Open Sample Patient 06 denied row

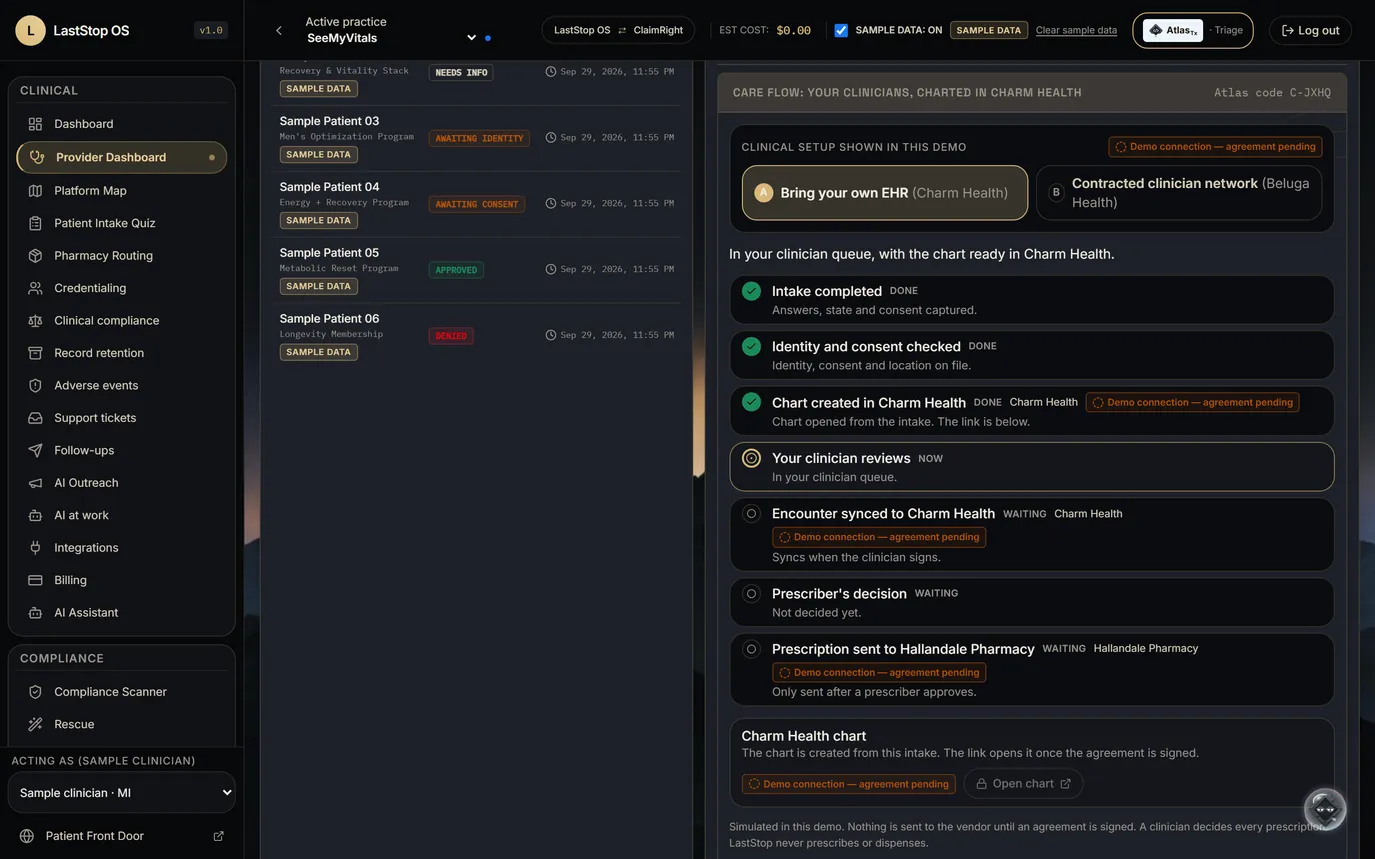pos(476,336)
